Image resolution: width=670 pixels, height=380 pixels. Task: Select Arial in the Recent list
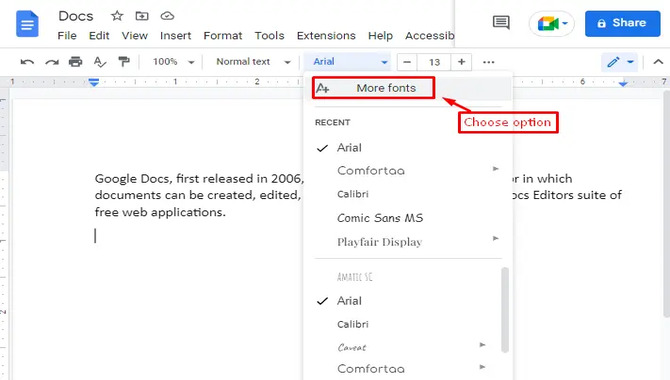coord(349,148)
